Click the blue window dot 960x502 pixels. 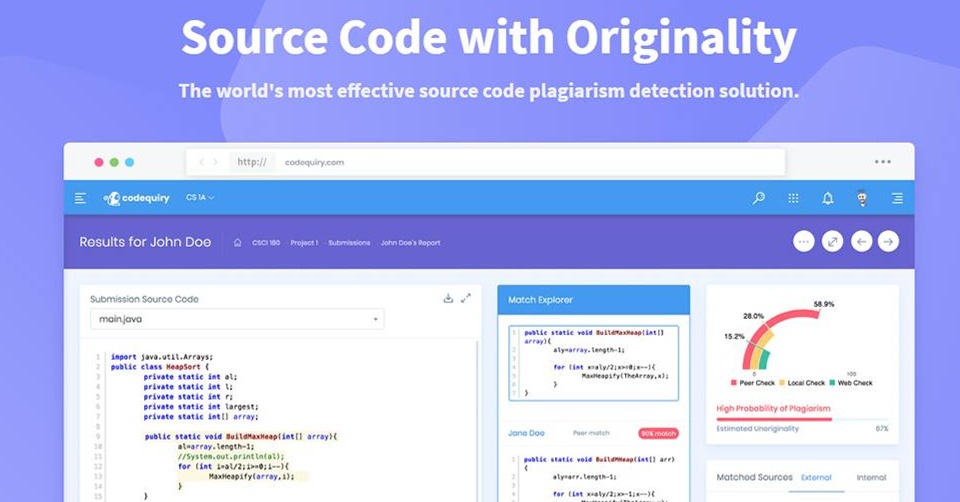pyautogui.click(x=129, y=162)
